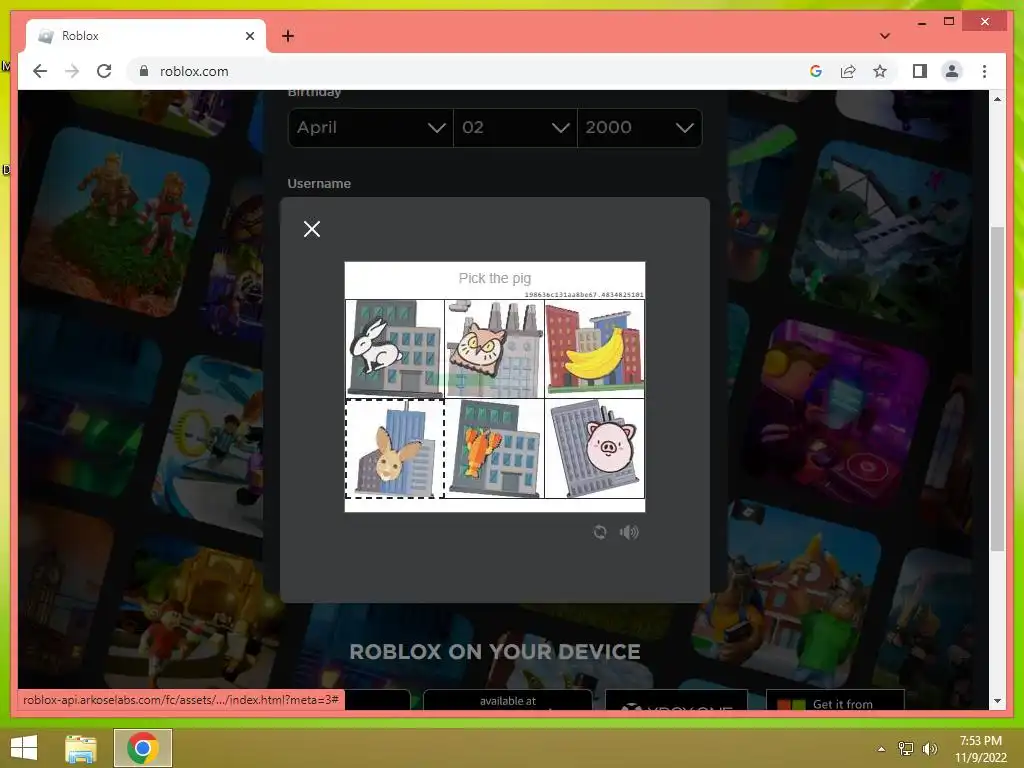Open the Google icon in the address bar
The image size is (1024, 768).
click(816, 71)
